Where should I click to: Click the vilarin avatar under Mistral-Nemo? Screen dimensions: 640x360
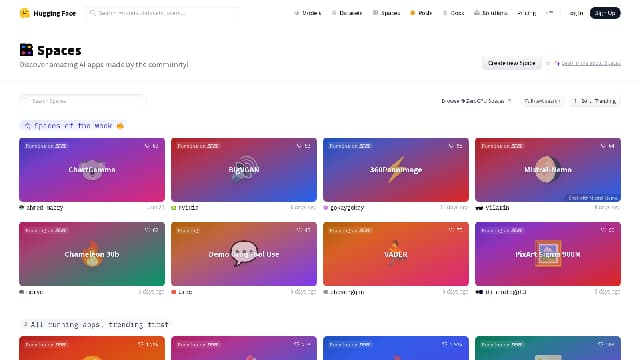click(479, 208)
